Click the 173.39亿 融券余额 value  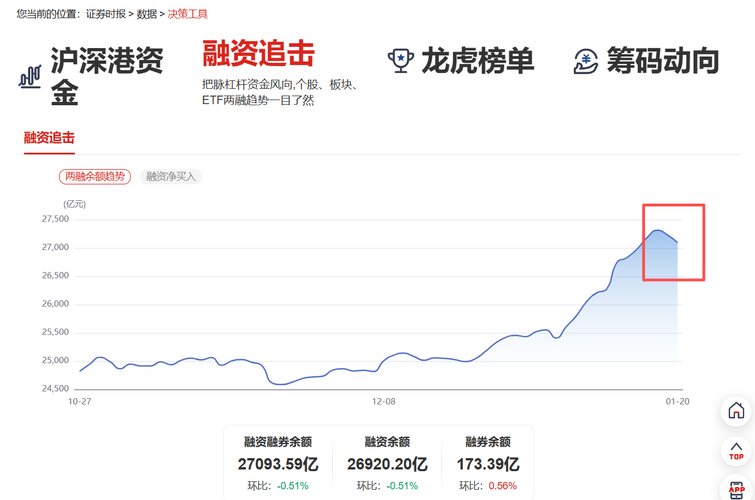[x=488, y=464]
